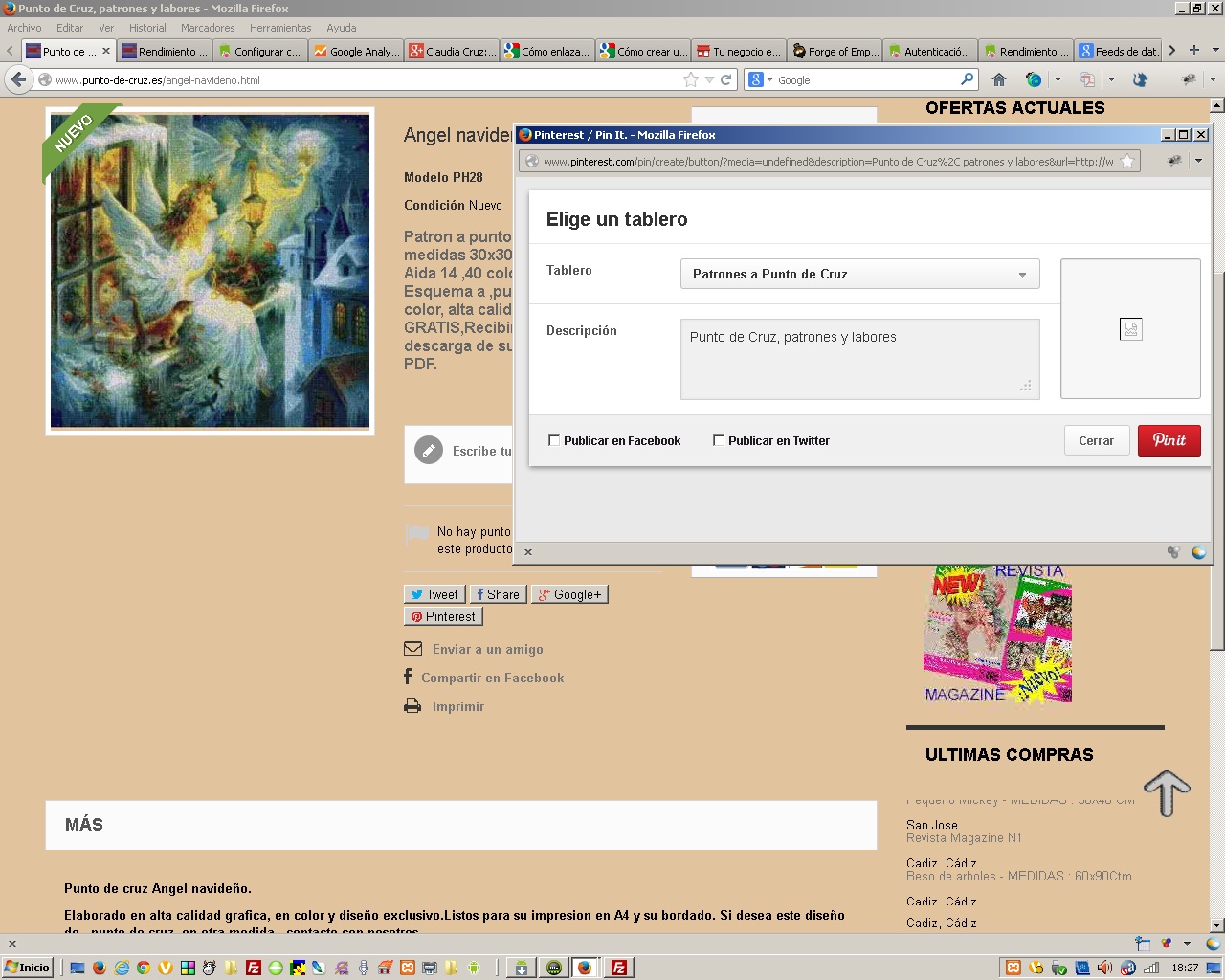Open the Google search engine selector
This screenshot has width=1225, height=980.
pyautogui.click(x=760, y=80)
